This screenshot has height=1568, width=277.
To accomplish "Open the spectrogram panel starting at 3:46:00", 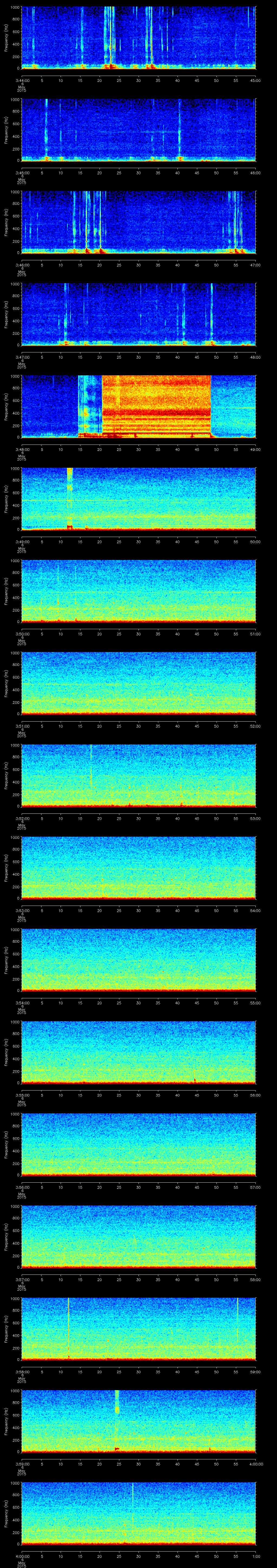I will [x=139, y=222].
